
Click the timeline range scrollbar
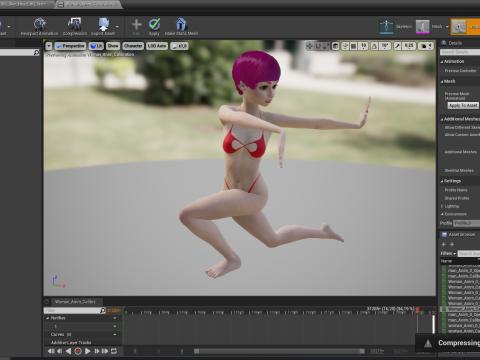click(x=279, y=351)
